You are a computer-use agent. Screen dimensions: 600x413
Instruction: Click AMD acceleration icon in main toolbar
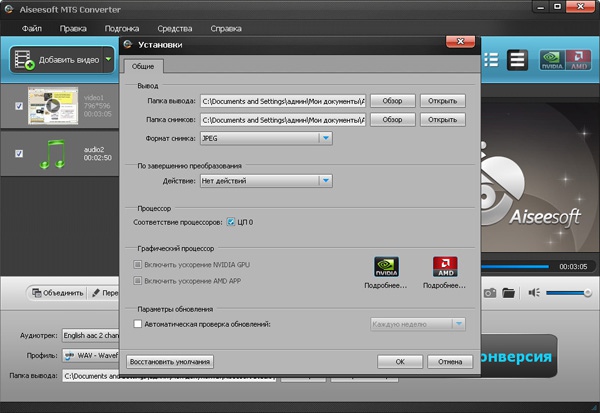pyautogui.click(x=579, y=60)
